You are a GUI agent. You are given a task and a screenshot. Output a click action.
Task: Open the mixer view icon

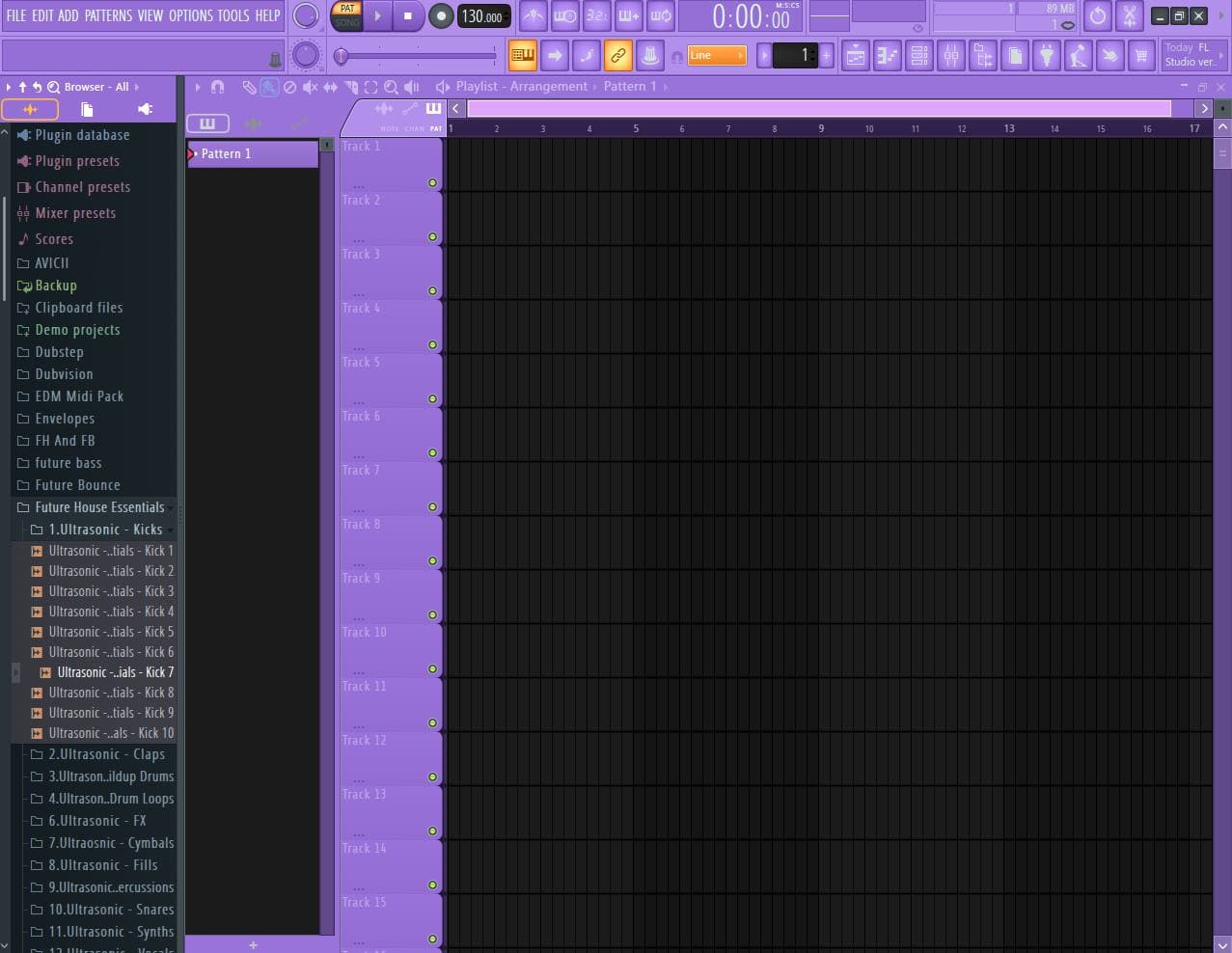[x=951, y=56]
